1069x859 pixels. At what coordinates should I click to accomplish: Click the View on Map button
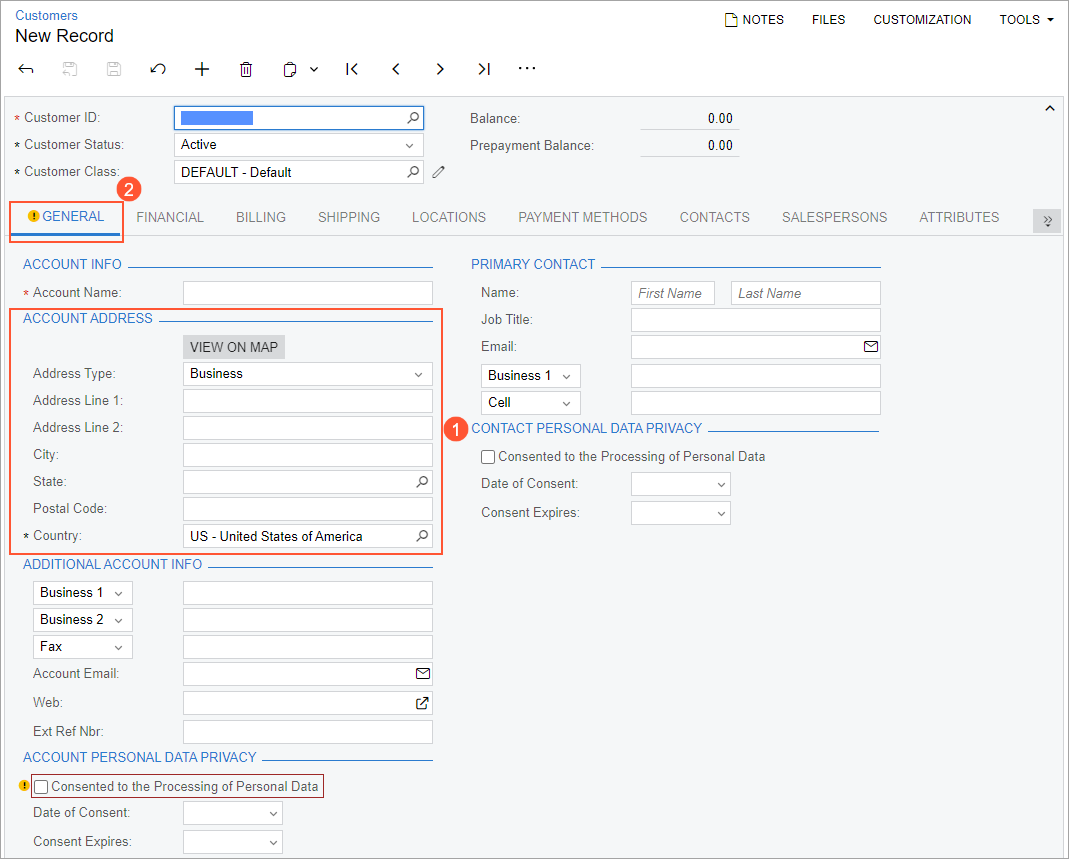(x=235, y=347)
